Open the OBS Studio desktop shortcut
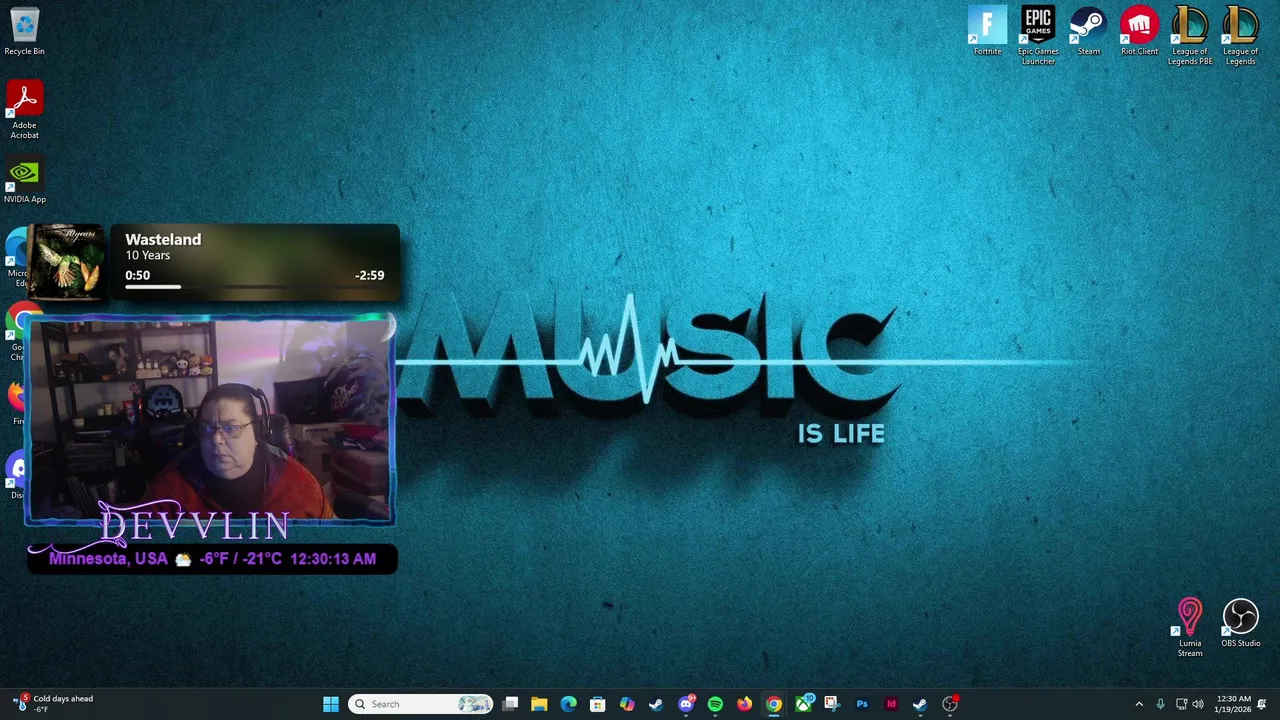The height and width of the screenshot is (720, 1280). 1240,624
